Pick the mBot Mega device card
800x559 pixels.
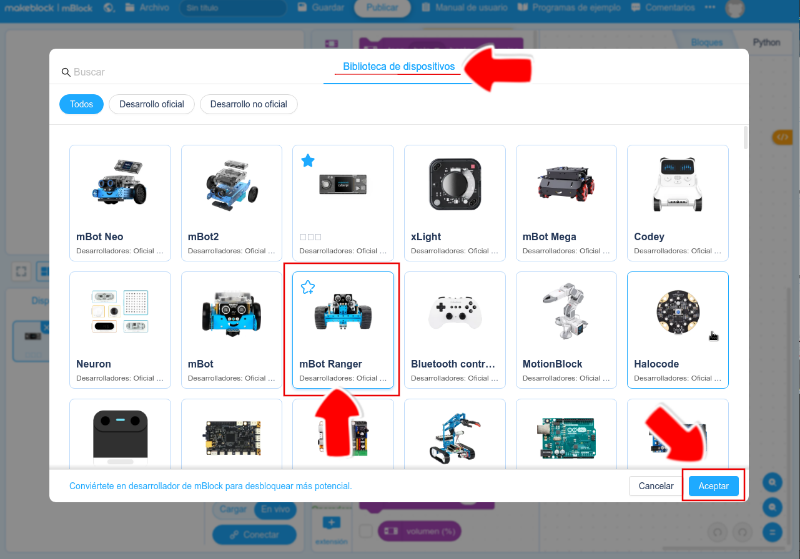[x=566, y=203]
